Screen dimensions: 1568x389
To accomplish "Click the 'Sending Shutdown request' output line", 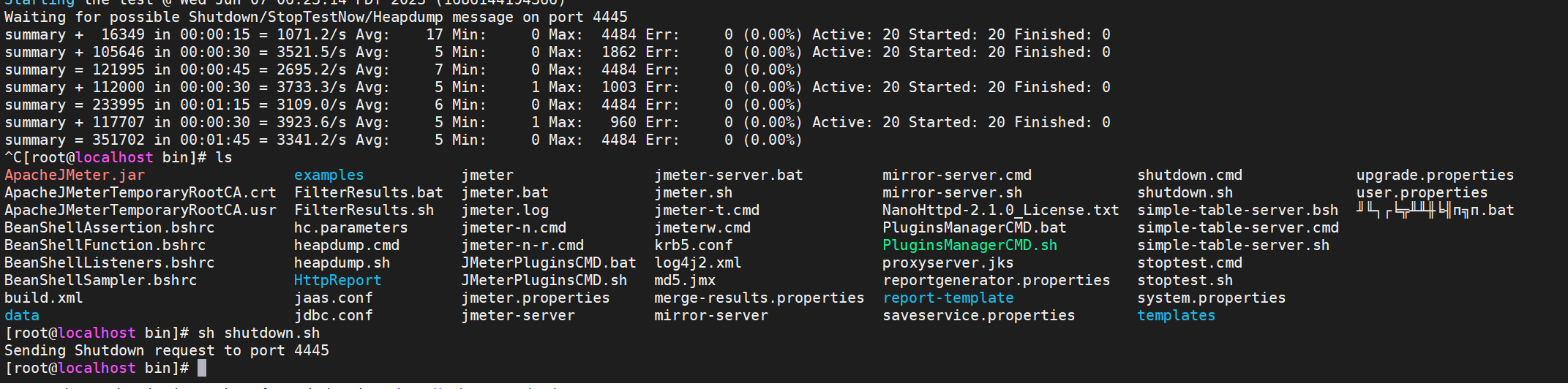I will click(x=167, y=350).
